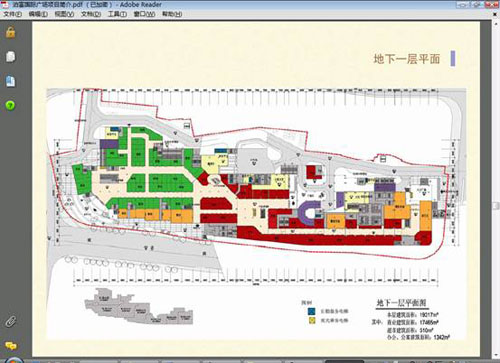Viewport: 500px width, 363px height.
Task: Click the vertical scrollbar on right edge
Action: (x=496, y=188)
